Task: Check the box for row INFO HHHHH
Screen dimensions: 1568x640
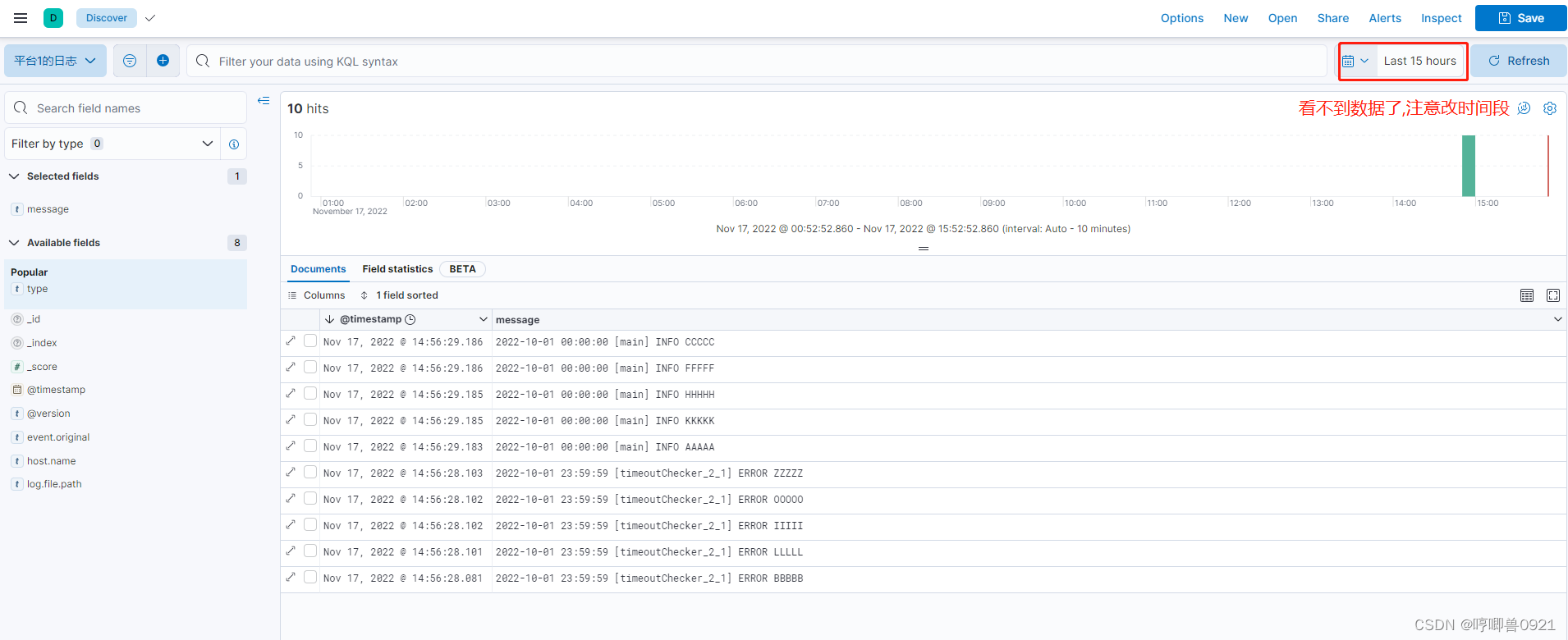Action: [310, 393]
